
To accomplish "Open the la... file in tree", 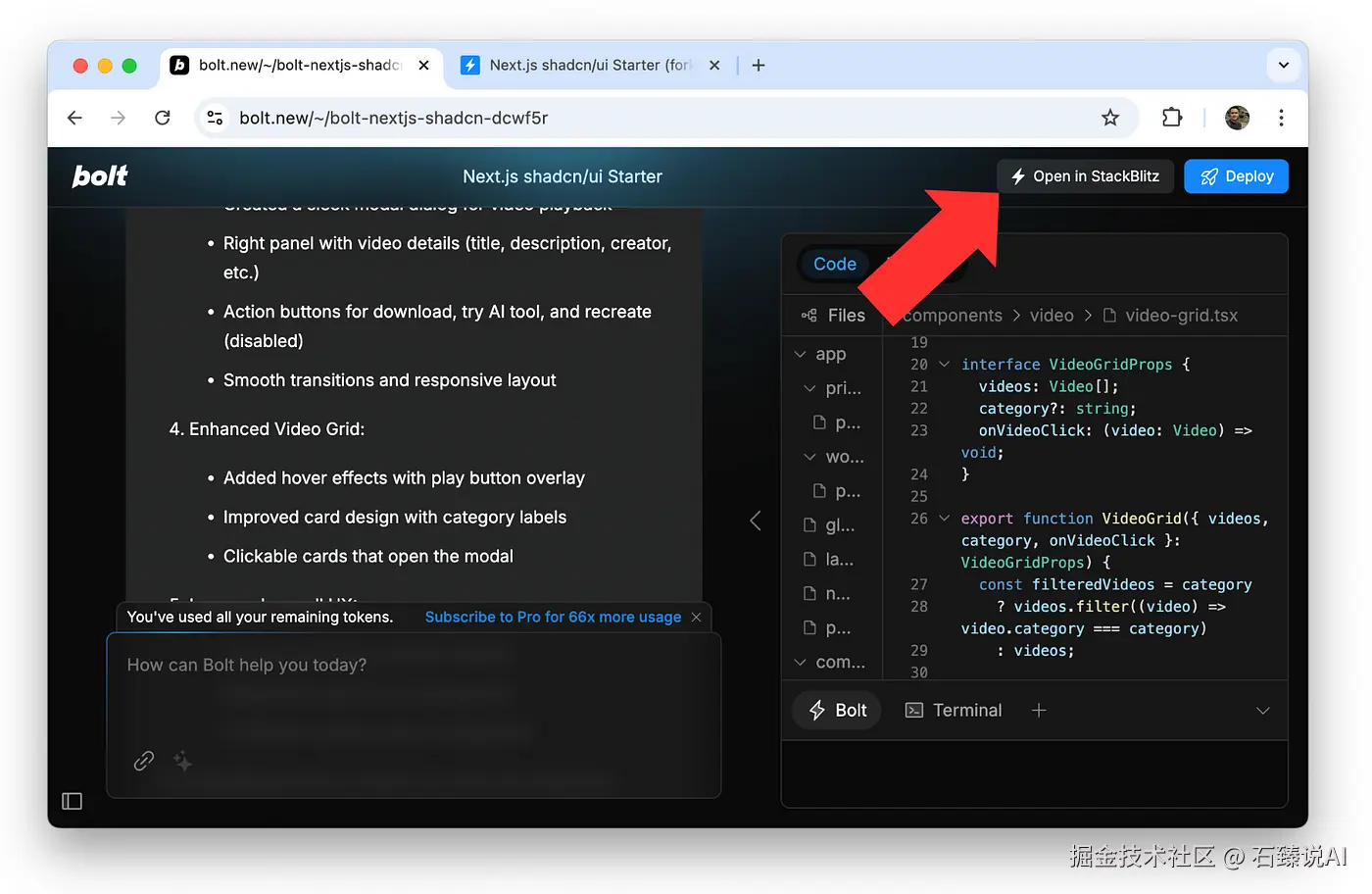I will point(829,560).
